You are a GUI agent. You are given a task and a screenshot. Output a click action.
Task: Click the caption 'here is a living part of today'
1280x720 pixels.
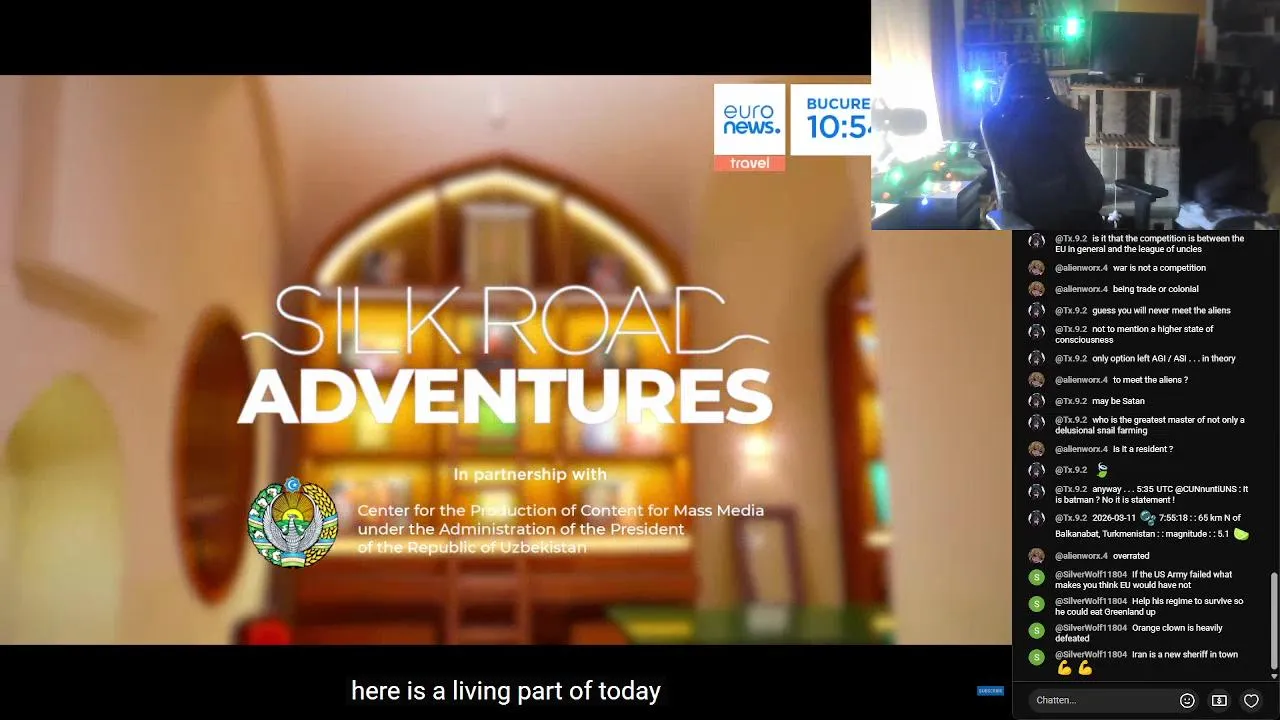point(506,691)
